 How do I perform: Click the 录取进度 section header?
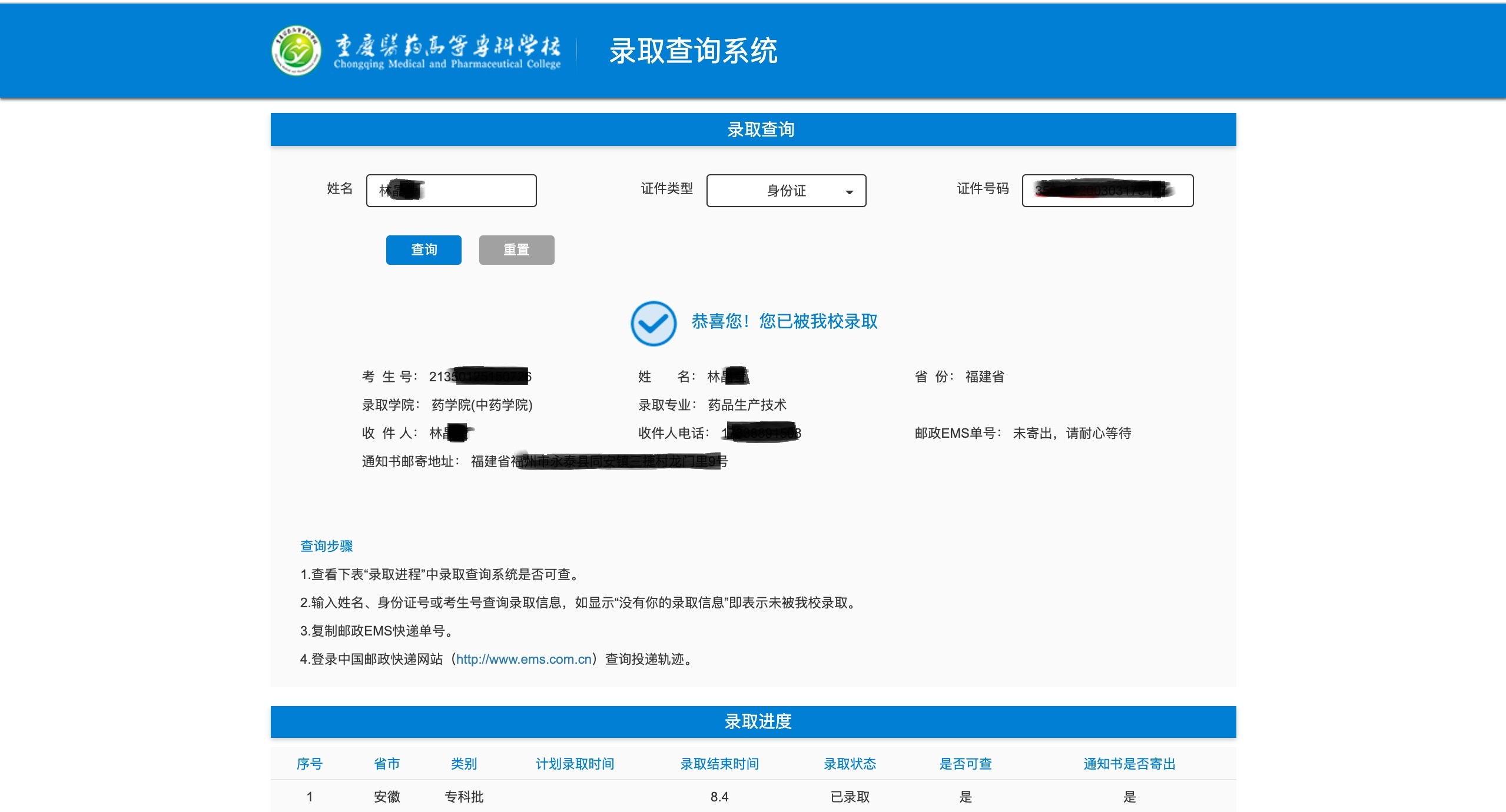point(754,721)
